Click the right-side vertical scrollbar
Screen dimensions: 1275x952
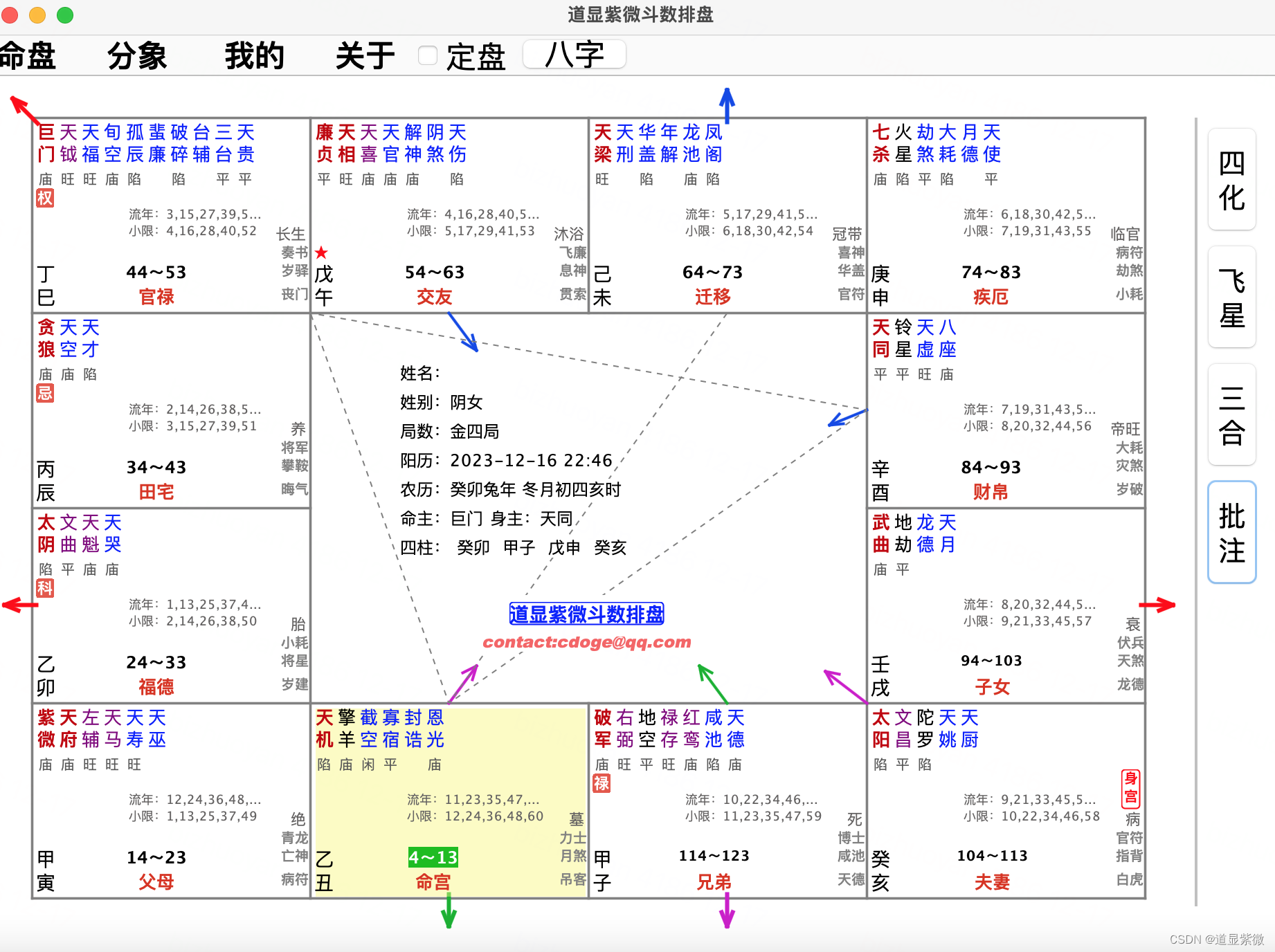pyautogui.click(x=1196, y=512)
